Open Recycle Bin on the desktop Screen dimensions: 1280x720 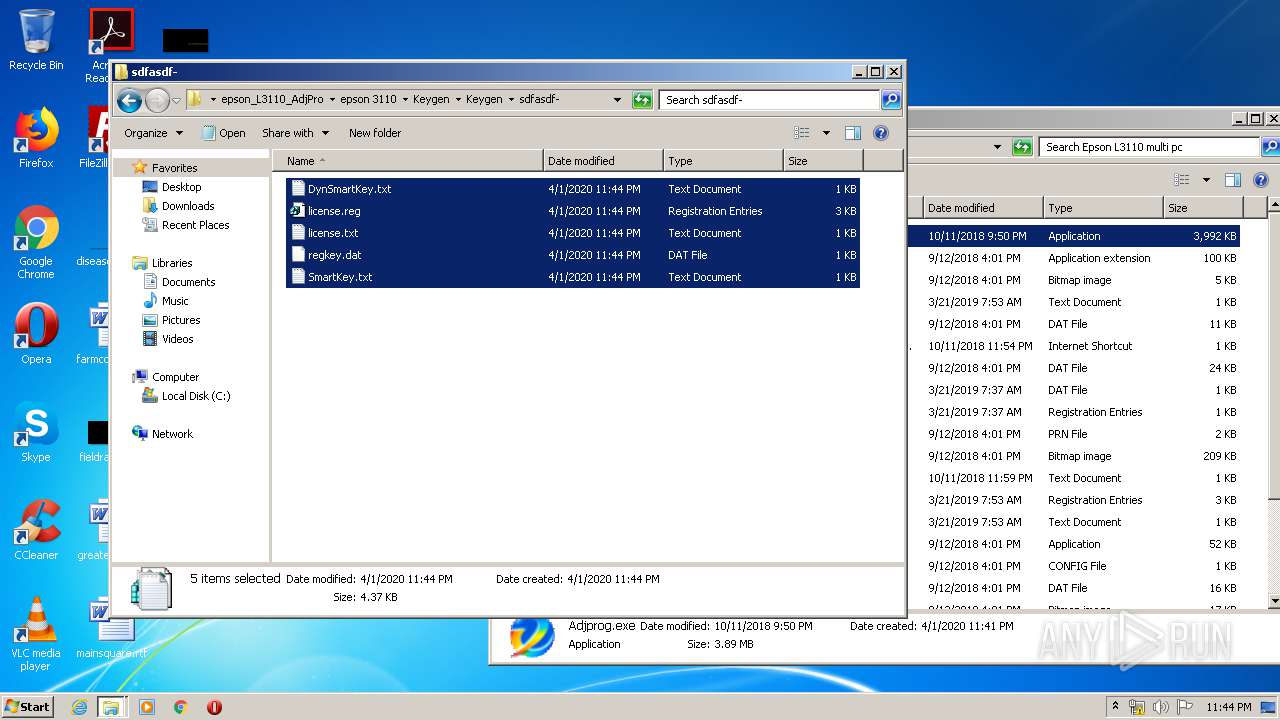(36, 40)
